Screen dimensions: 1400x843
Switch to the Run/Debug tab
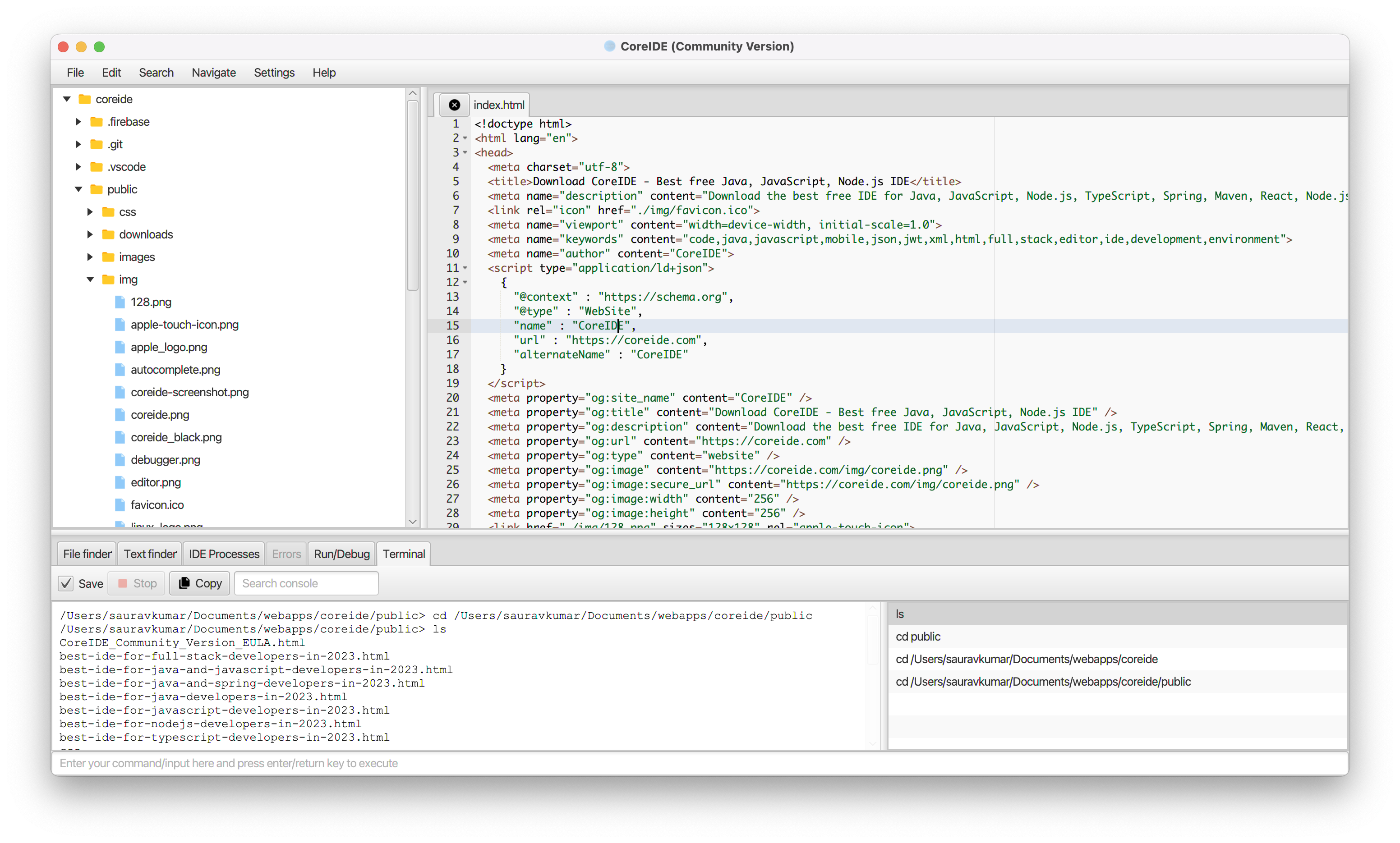(341, 554)
